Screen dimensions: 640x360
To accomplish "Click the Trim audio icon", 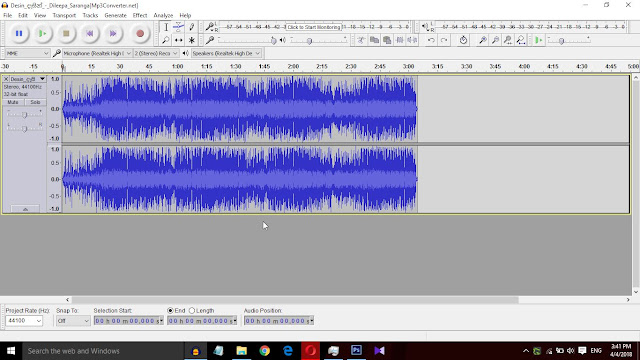I will (400, 40).
